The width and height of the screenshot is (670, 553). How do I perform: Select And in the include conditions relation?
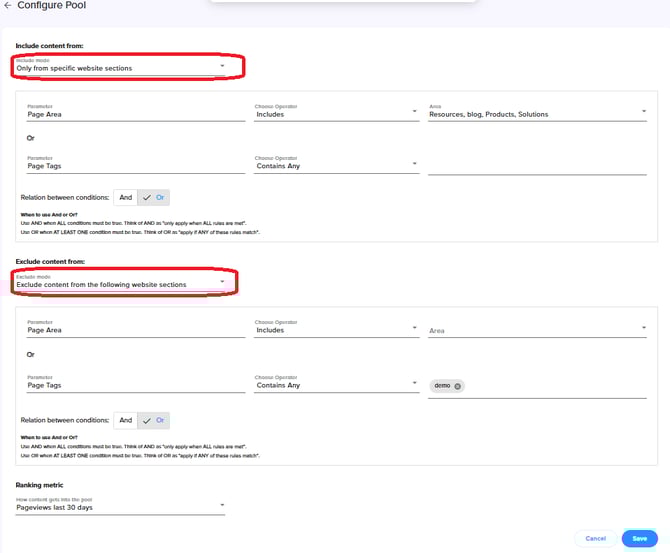(125, 198)
